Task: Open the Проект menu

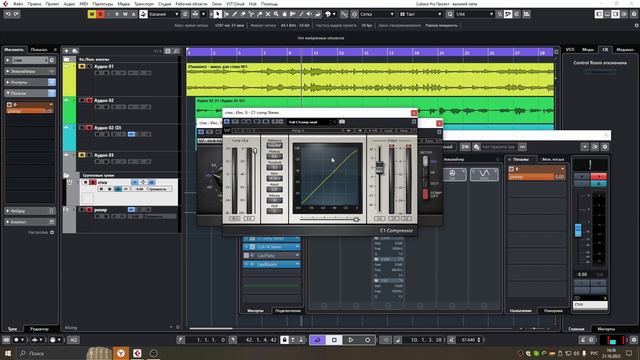Action: tap(52, 4)
